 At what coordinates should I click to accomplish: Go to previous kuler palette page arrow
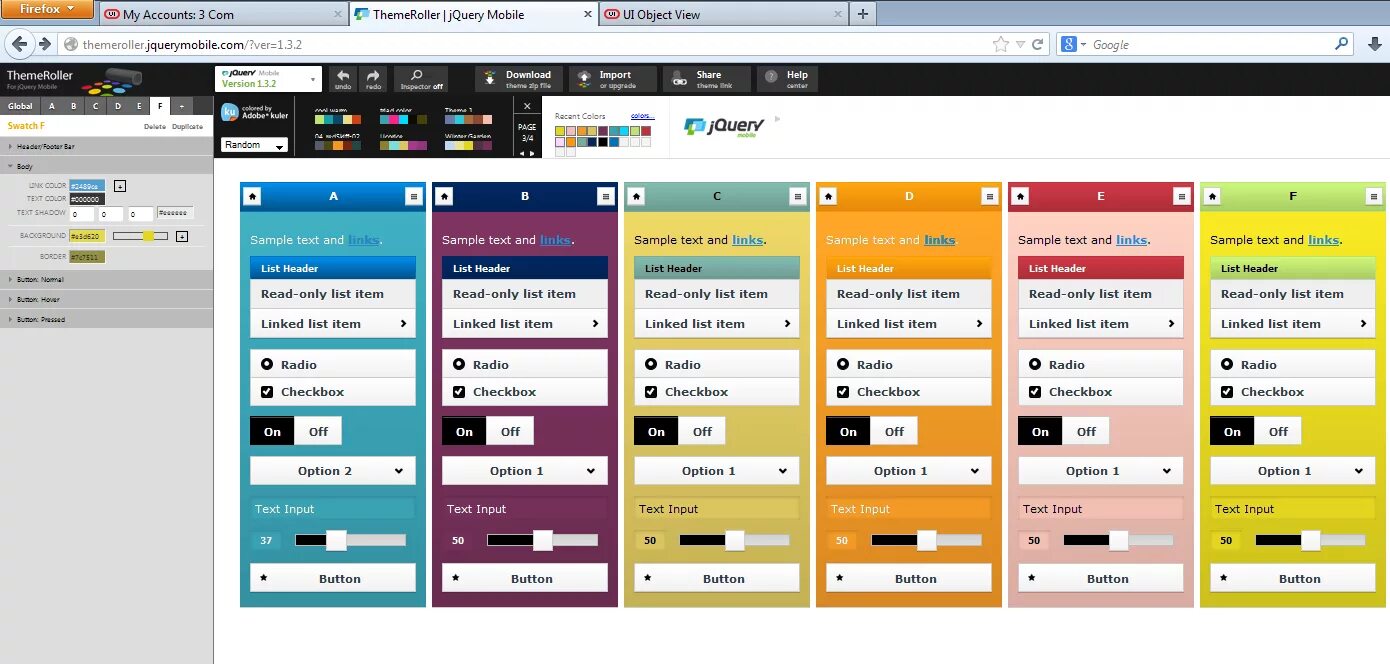coord(521,153)
